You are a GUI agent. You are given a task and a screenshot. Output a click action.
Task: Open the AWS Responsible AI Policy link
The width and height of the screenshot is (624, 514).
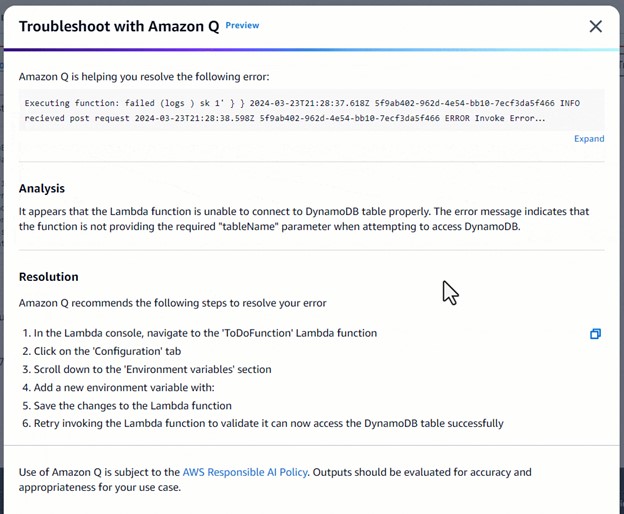pyautogui.click(x=245, y=472)
